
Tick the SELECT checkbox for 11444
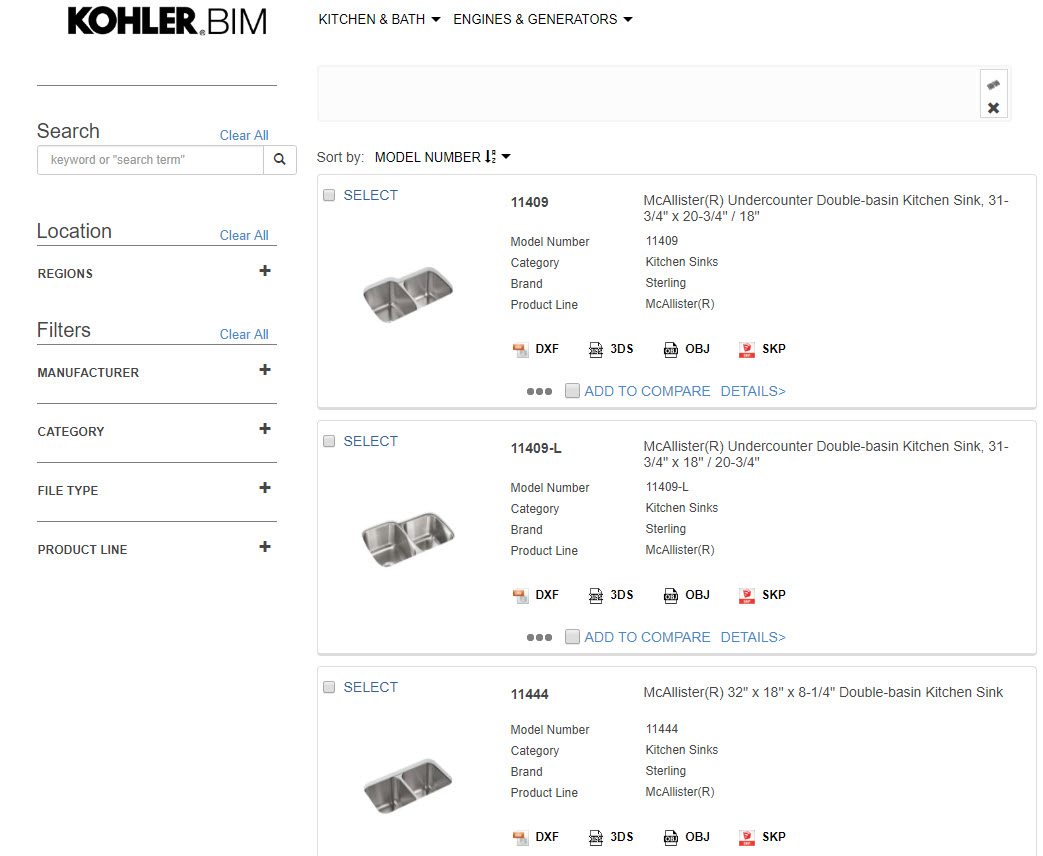click(329, 687)
